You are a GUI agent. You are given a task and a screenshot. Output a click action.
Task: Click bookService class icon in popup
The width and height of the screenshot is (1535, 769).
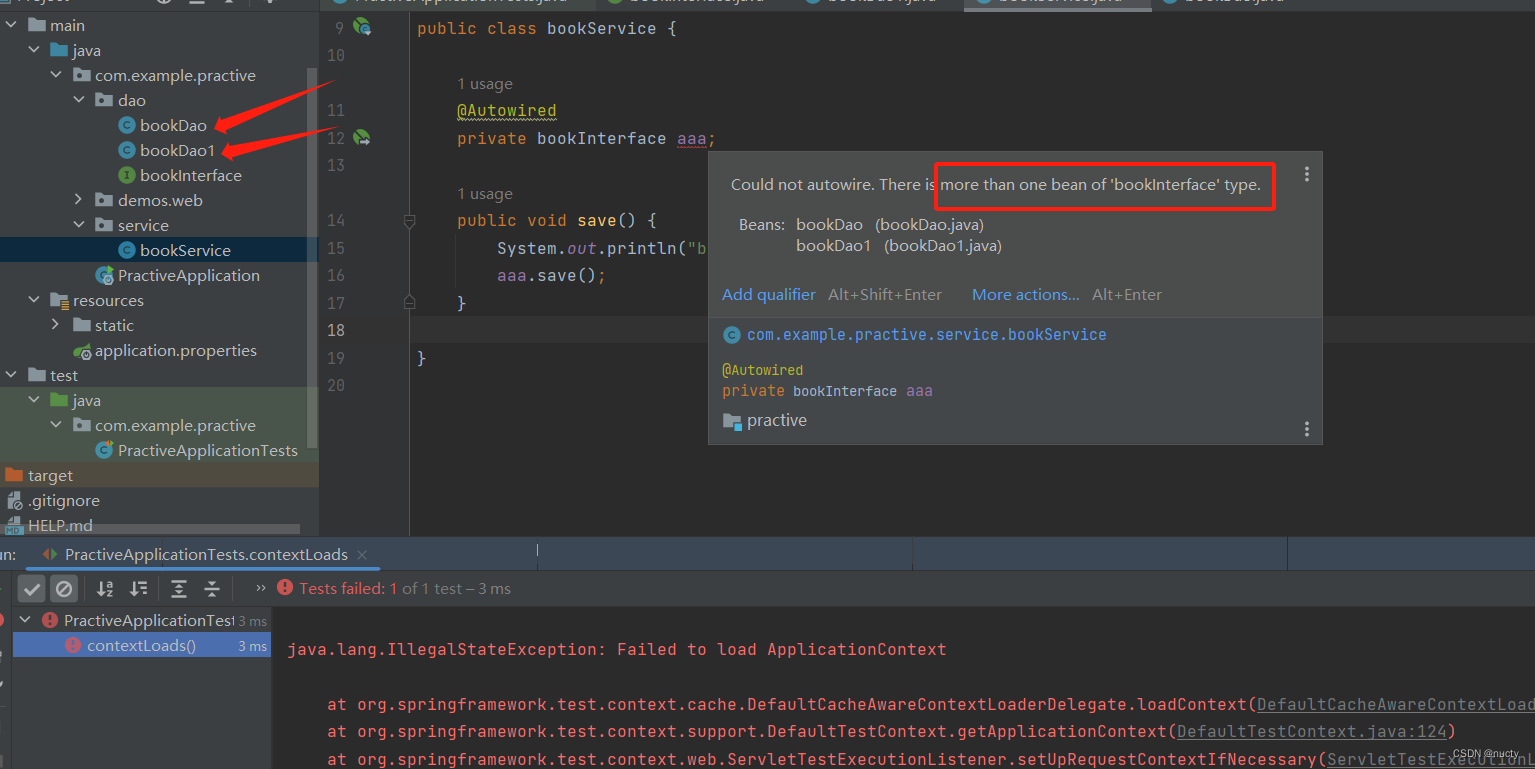pos(732,335)
